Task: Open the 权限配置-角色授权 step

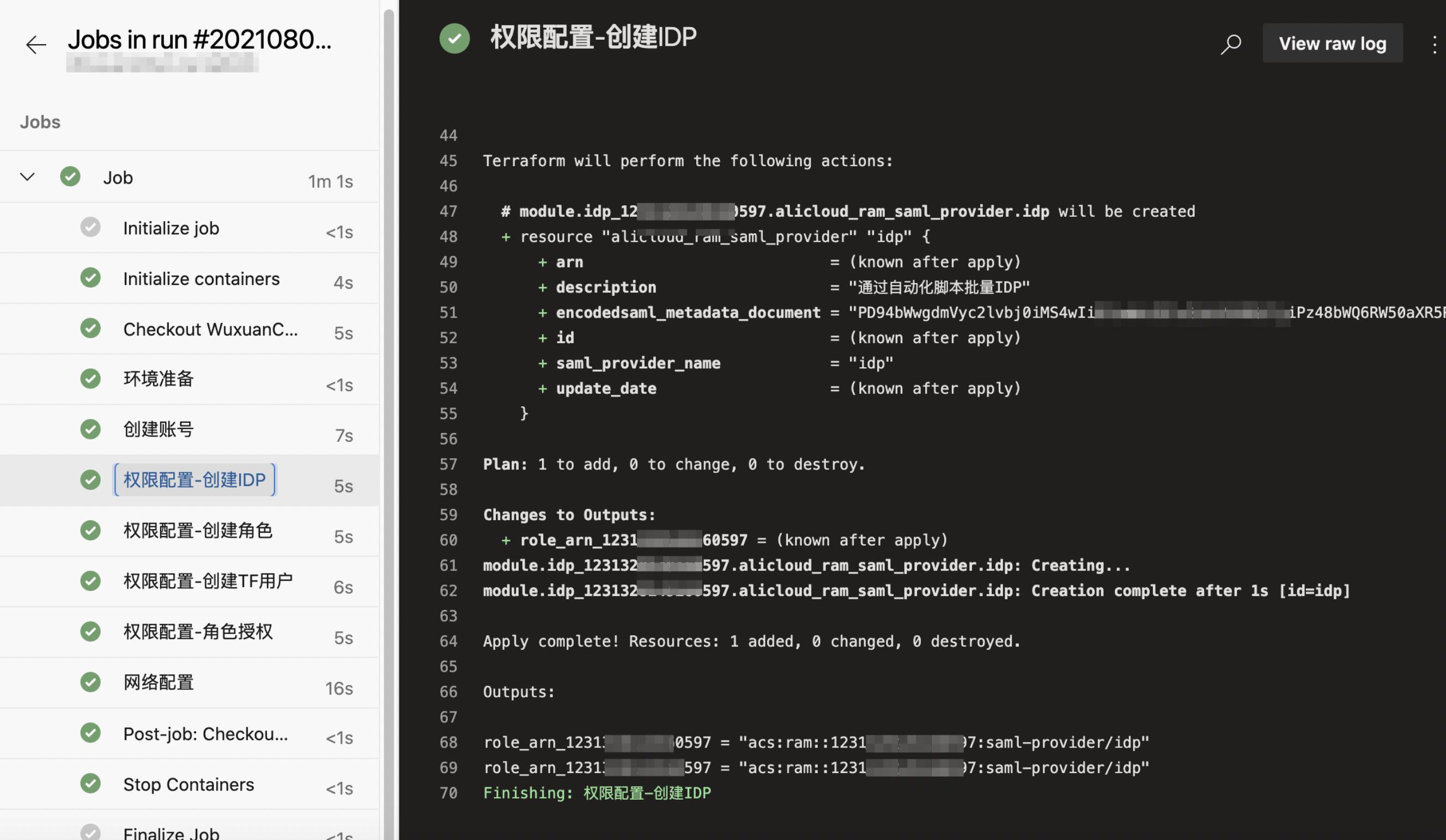Action: click(x=197, y=632)
